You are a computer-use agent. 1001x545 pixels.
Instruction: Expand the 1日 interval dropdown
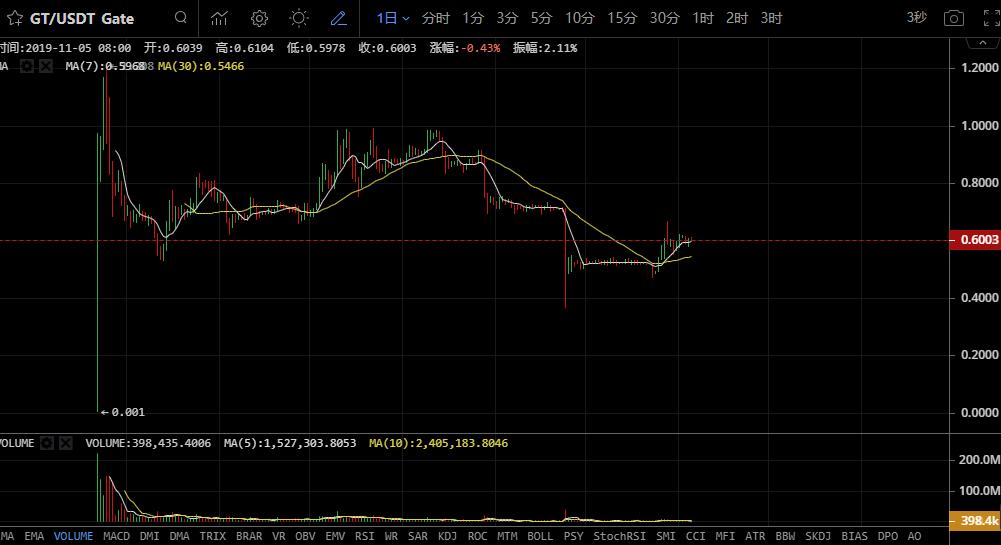click(x=392, y=18)
